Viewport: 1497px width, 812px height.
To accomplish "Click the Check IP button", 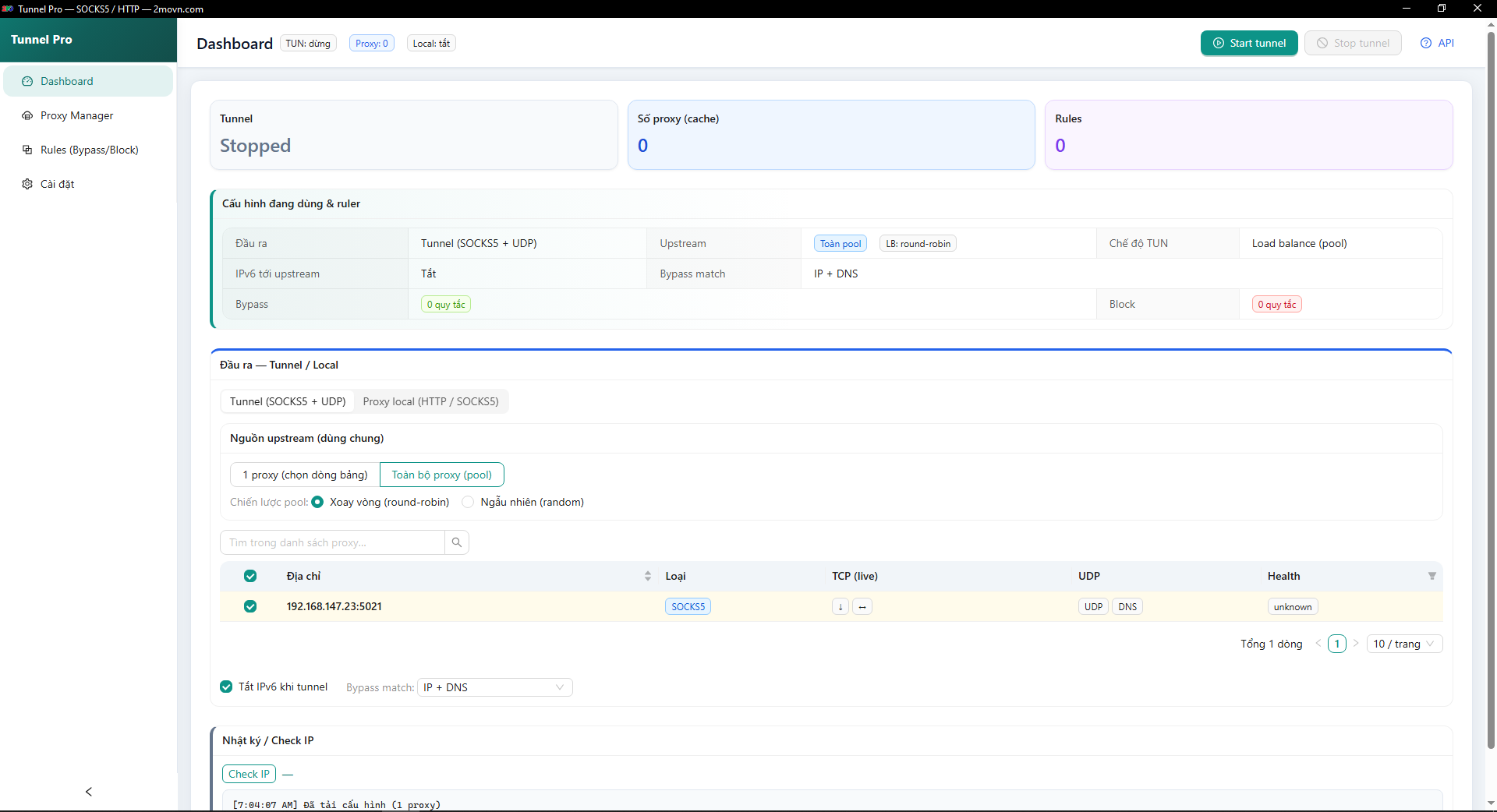I will [x=249, y=774].
